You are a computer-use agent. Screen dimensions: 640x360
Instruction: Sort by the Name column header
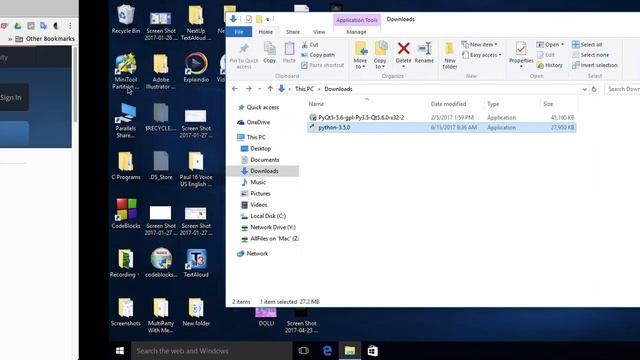click(316, 104)
